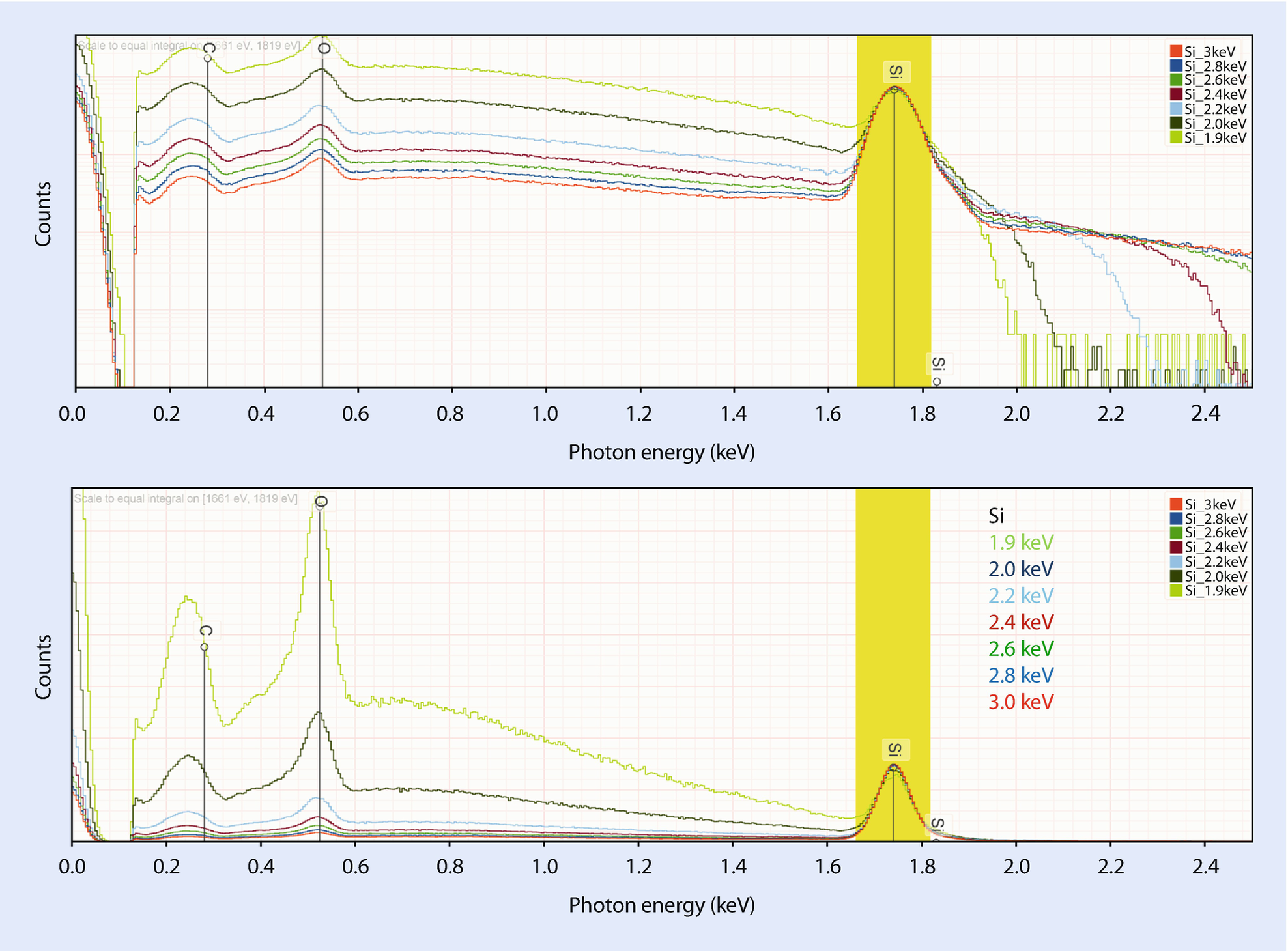Click the bottom chart scale-to-integral note
The image size is (1288, 951).
pyautogui.click(x=186, y=498)
